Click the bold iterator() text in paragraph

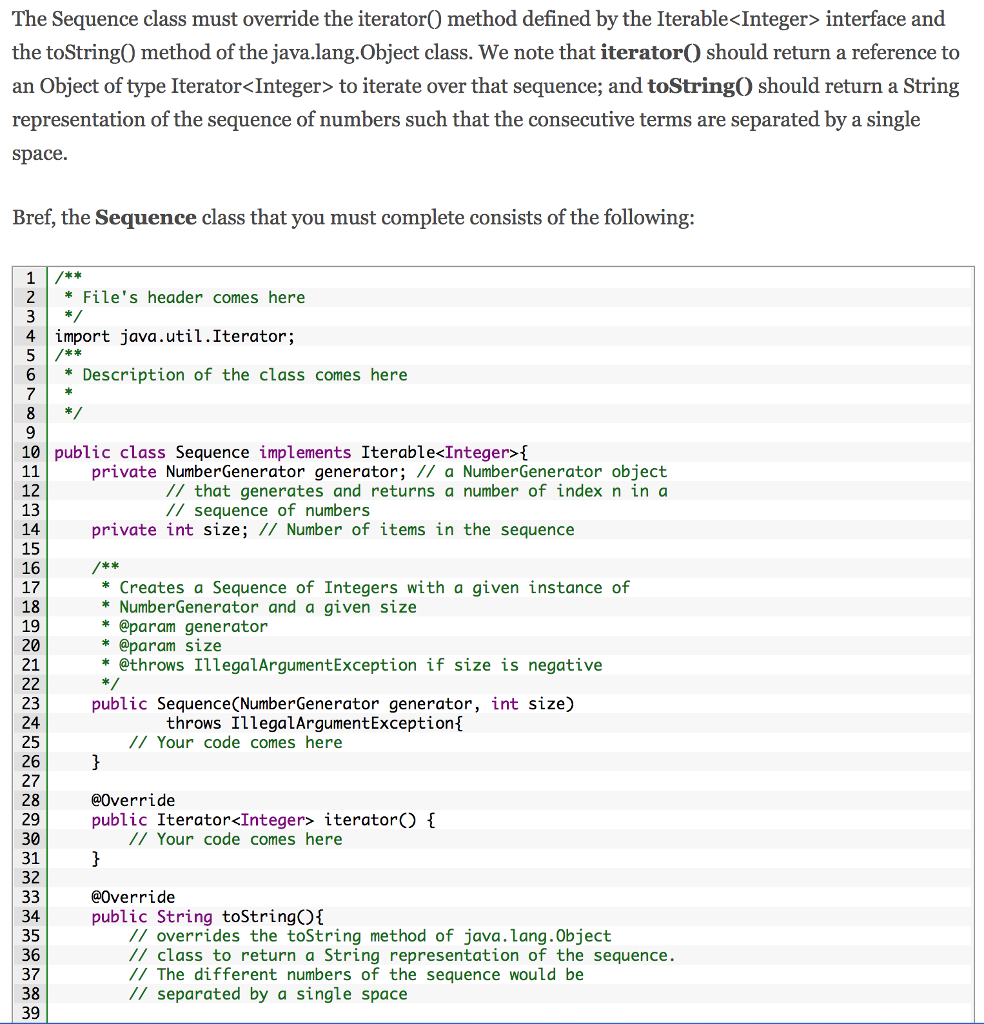click(x=649, y=53)
